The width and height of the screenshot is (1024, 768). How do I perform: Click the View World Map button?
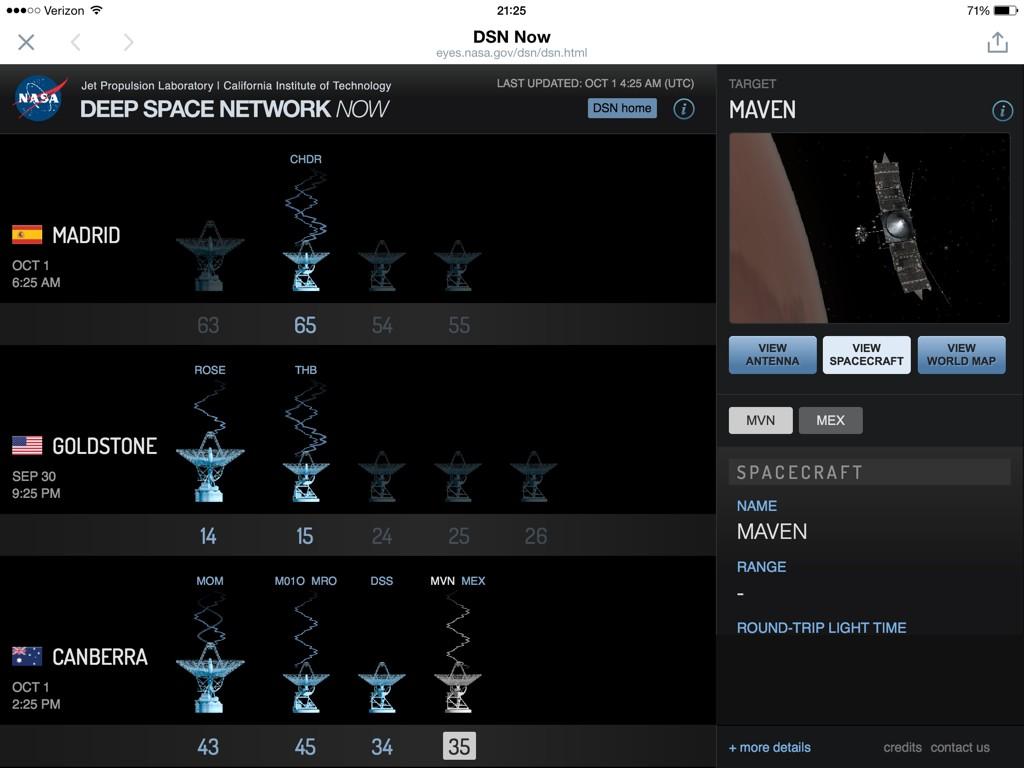click(961, 355)
